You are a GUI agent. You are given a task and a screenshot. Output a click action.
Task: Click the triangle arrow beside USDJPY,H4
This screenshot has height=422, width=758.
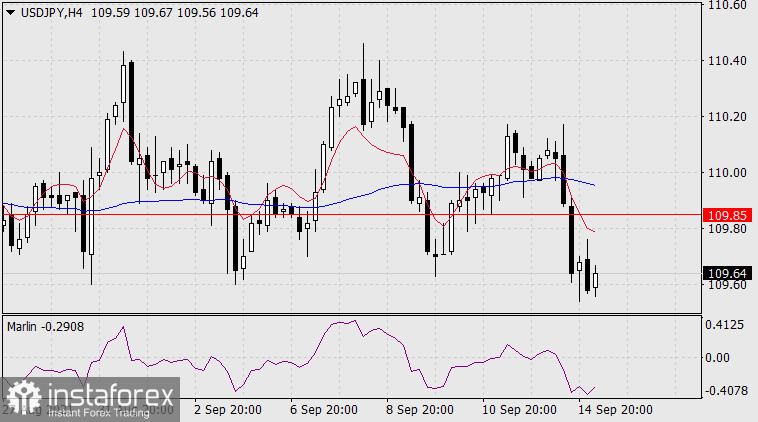click(10, 13)
